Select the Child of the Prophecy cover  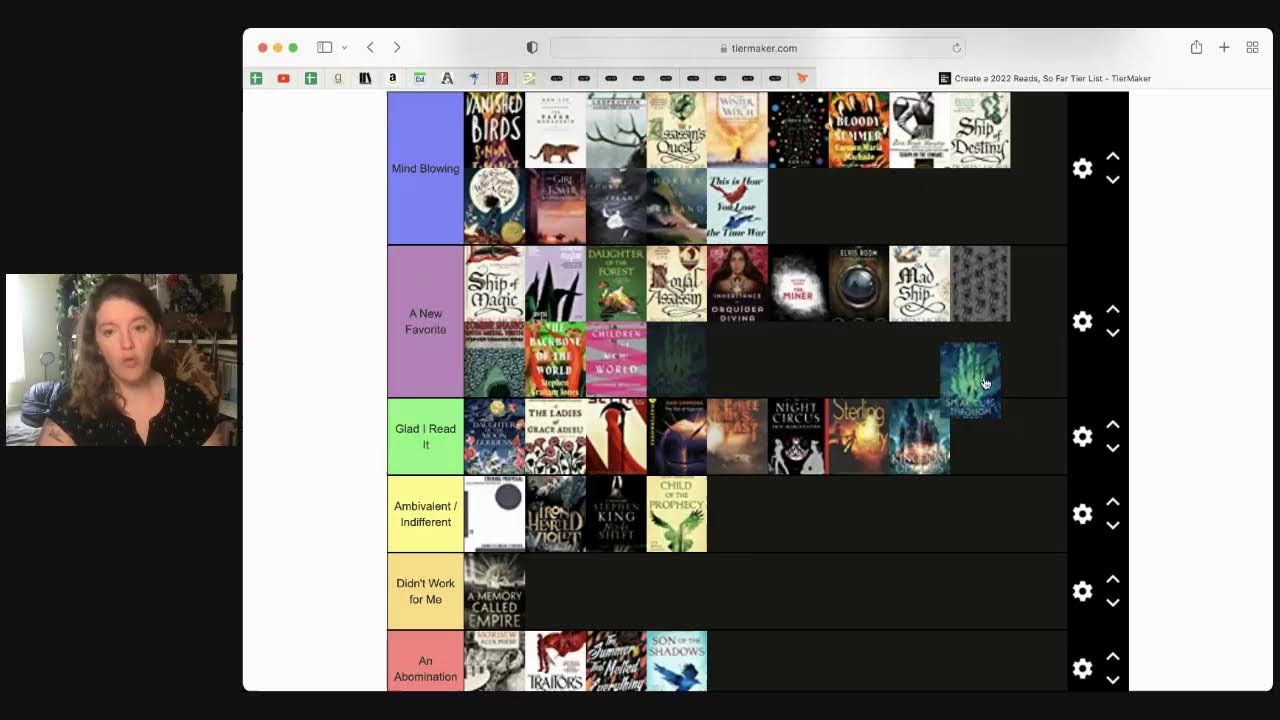pos(676,514)
